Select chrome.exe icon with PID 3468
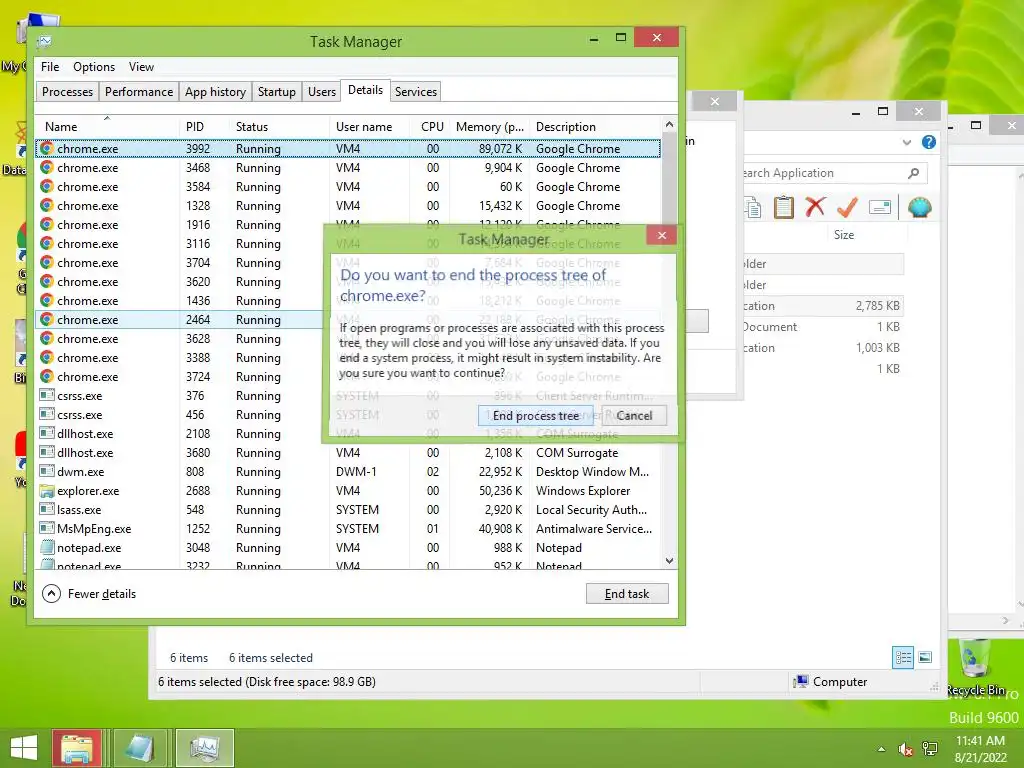The height and width of the screenshot is (768, 1024). pos(46,167)
